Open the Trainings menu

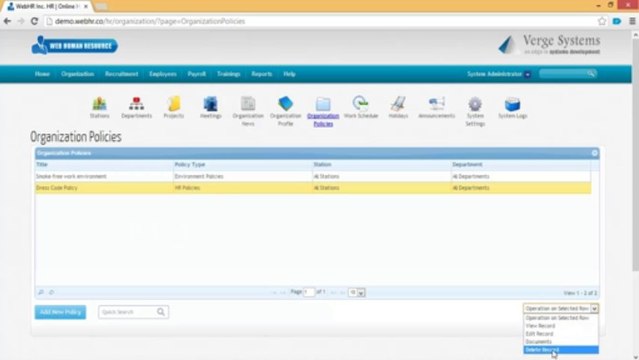pyautogui.click(x=228, y=74)
